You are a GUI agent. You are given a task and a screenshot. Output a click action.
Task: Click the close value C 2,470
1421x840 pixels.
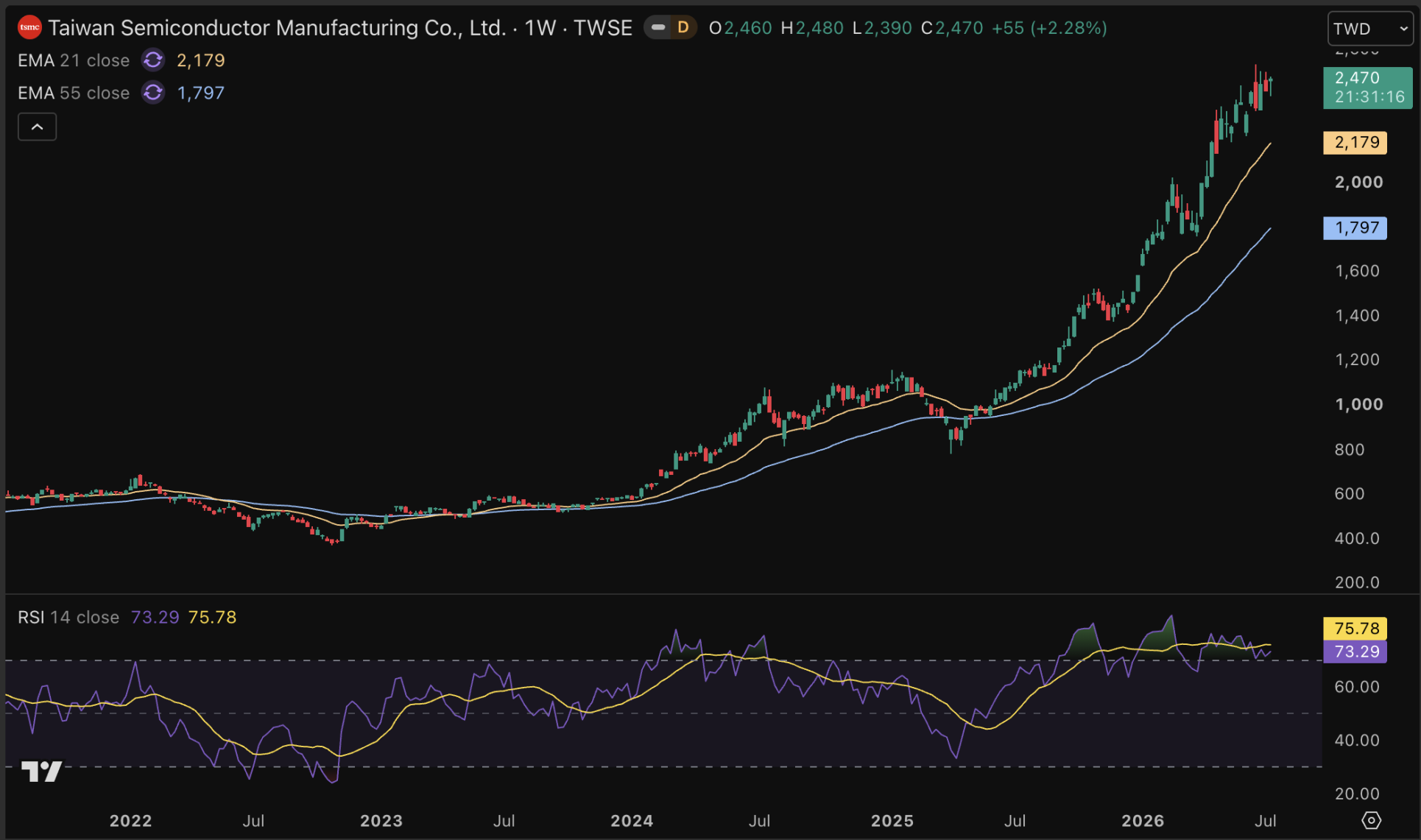[x=952, y=28]
